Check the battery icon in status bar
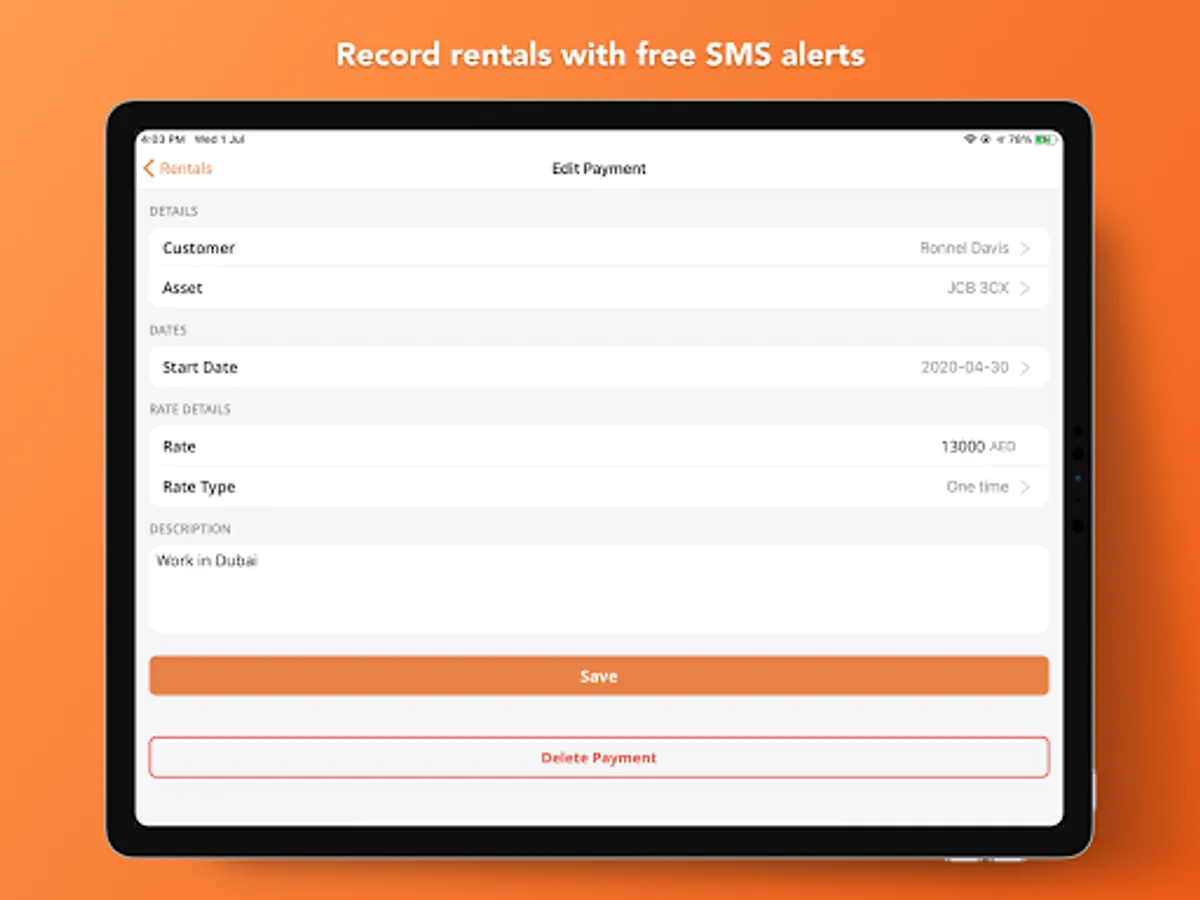 pos(1045,139)
